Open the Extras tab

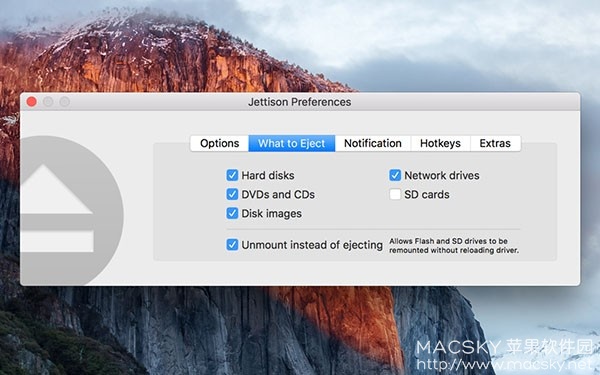[x=495, y=143]
